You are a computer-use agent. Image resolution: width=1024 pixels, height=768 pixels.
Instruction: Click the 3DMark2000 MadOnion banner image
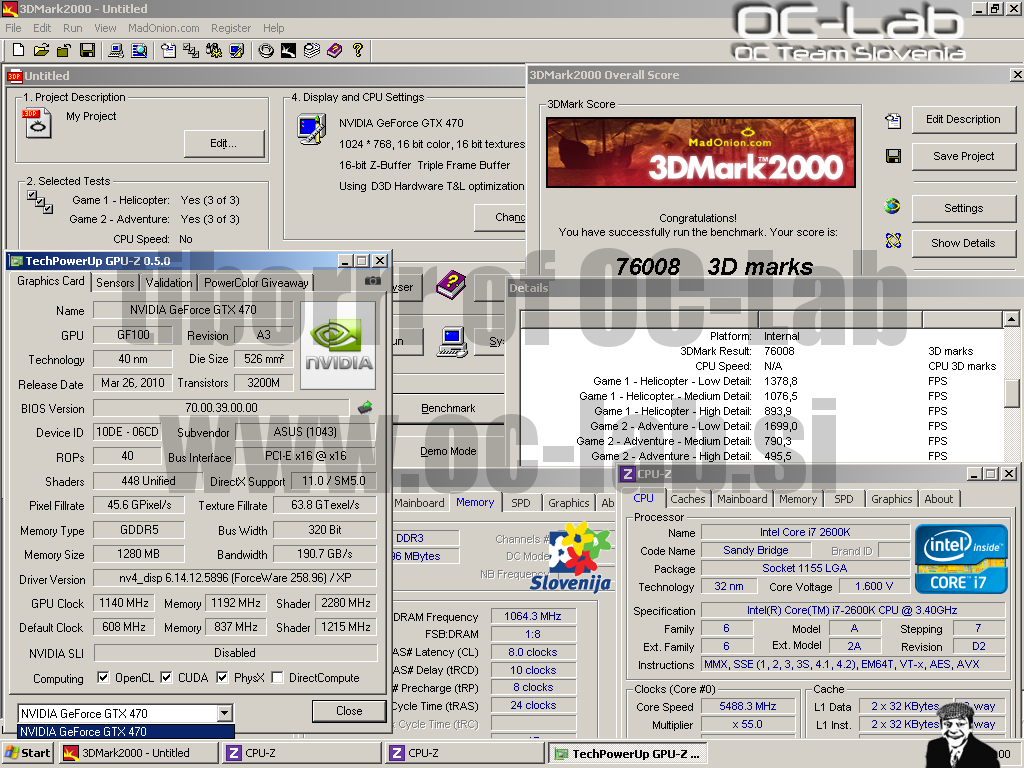700,152
